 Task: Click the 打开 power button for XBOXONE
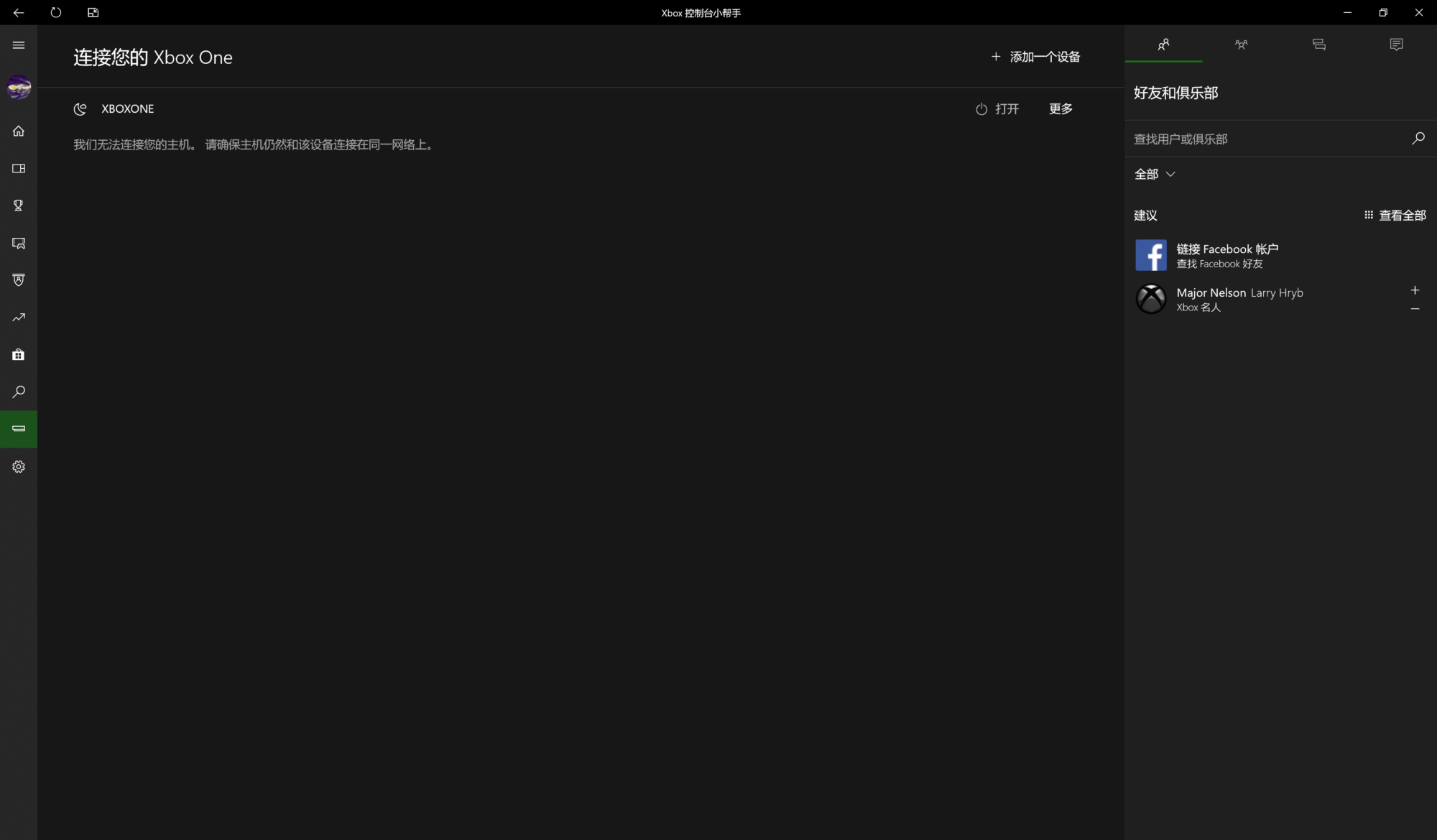coord(997,109)
